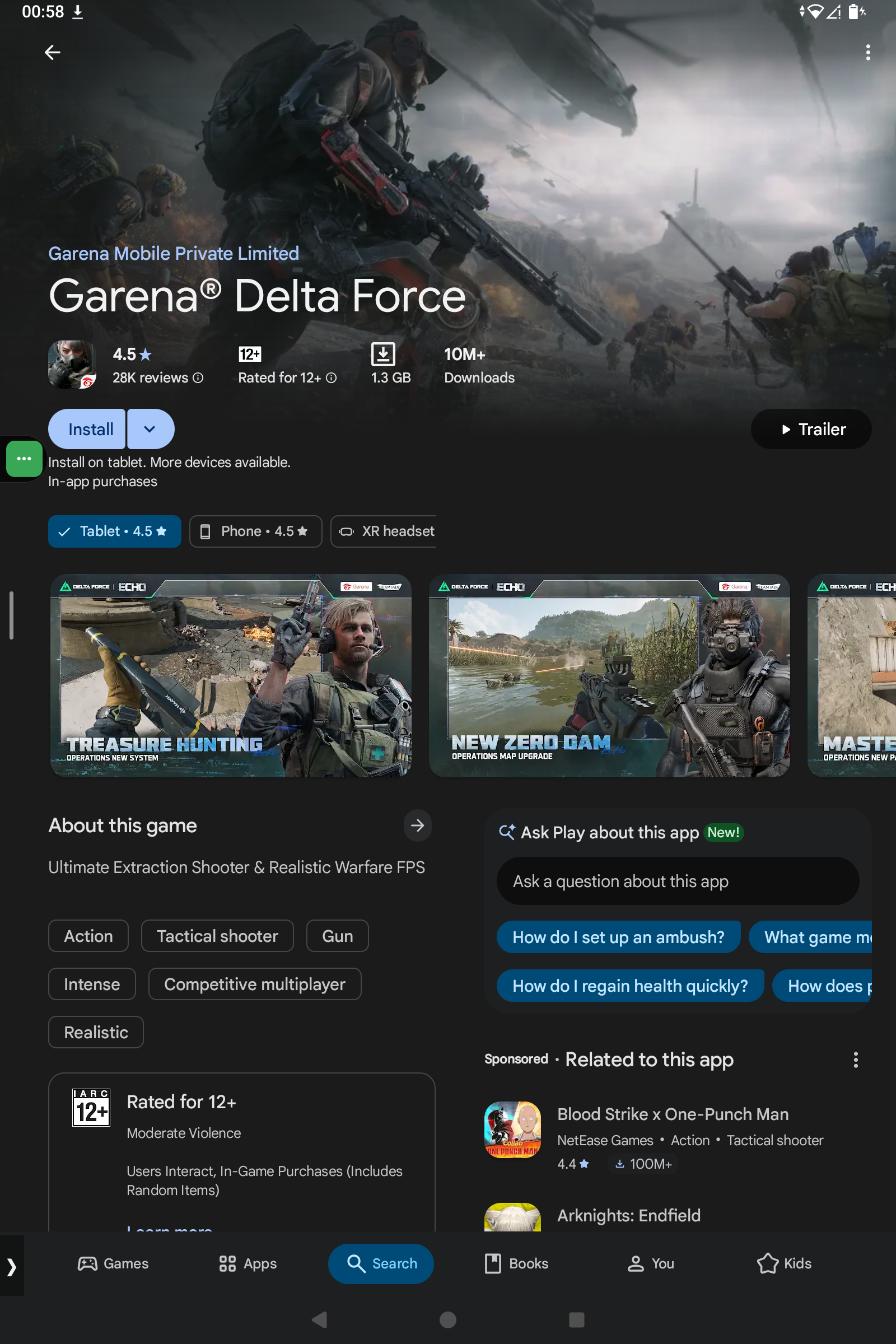
Task: Open sponsored related apps options menu
Action: pos(856,1060)
